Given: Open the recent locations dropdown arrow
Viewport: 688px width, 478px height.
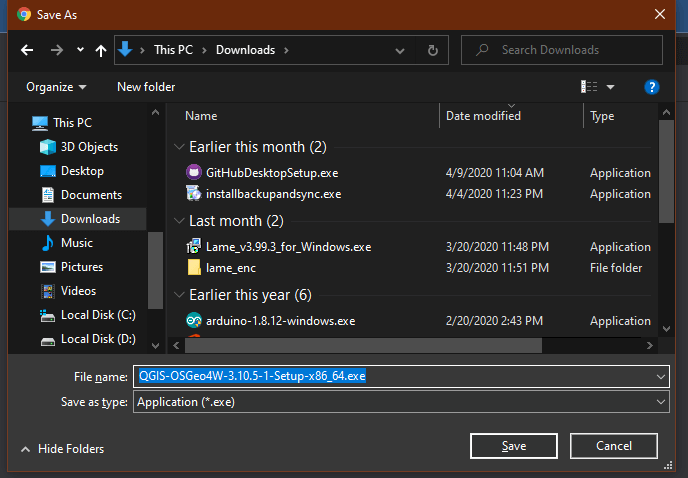Looking at the screenshot, I should pos(80,50).
